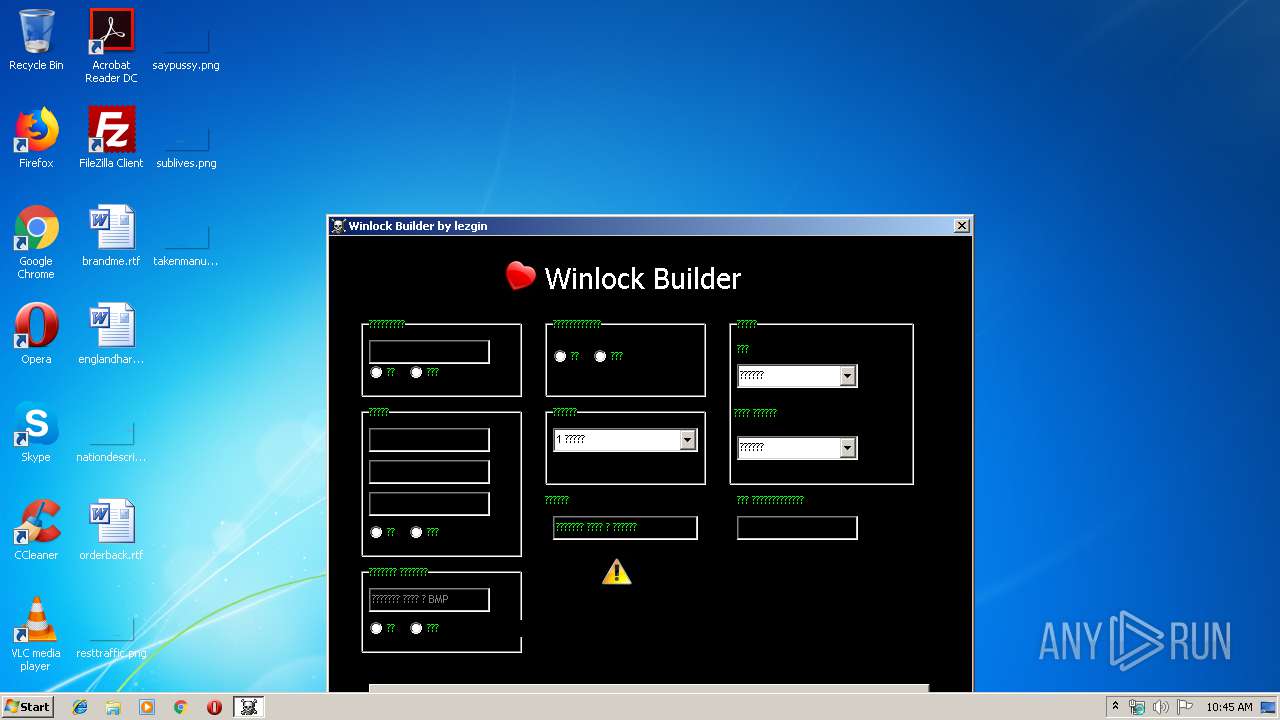This screenshot has height=720, width=1280.
Task: Select the right radio button in the top-middle group
Action: click(x=600, y=356)
